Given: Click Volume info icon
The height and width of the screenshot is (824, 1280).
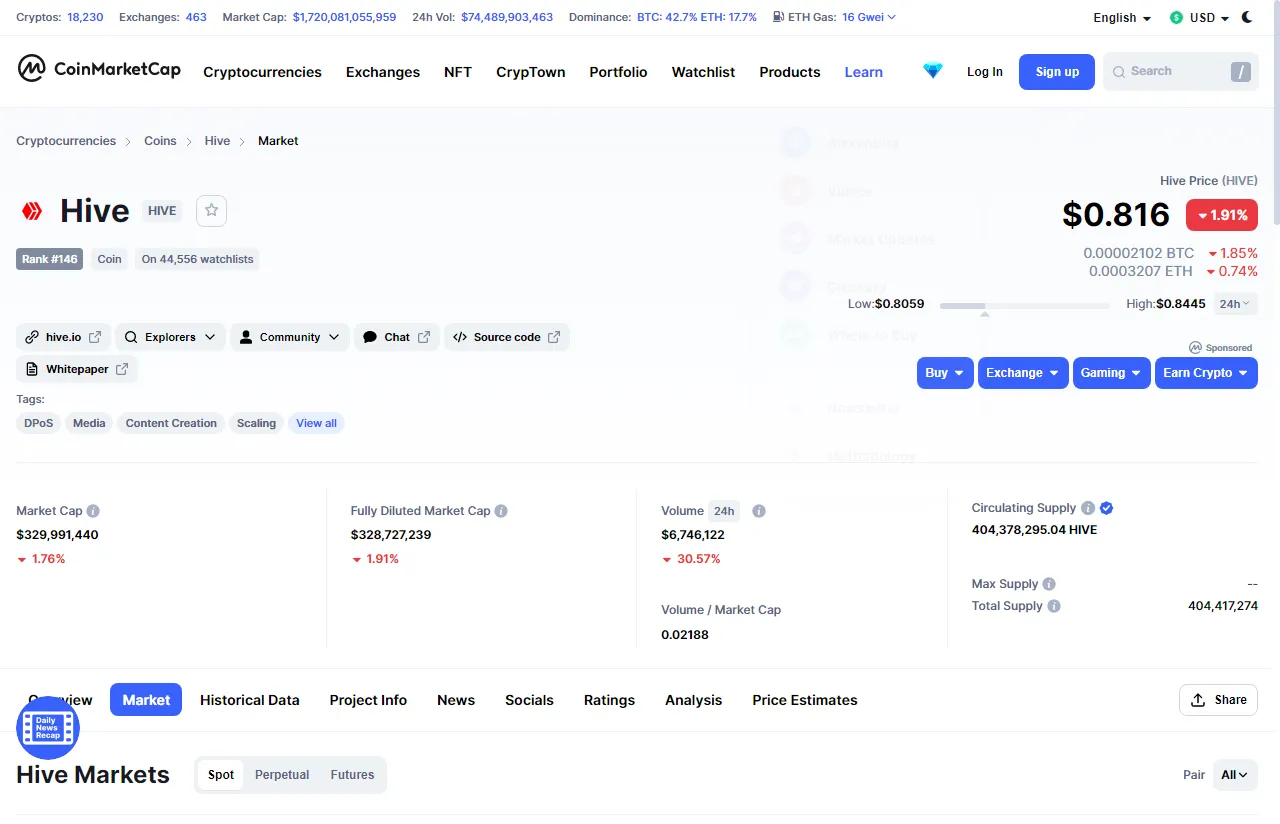Looking at the screenshot, I should 759,511.
